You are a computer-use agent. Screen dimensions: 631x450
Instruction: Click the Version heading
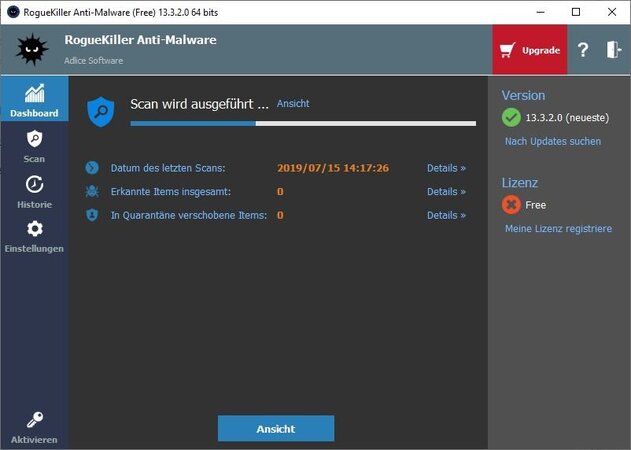pos(523,95)
